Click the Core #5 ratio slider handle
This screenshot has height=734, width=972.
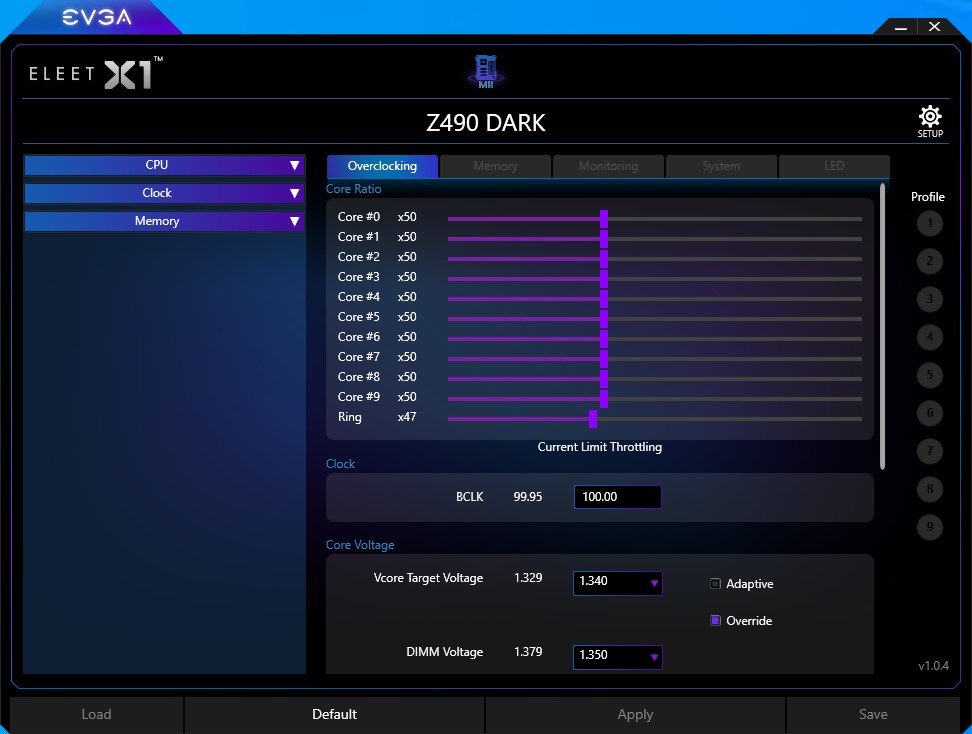[x=604, y=319]
